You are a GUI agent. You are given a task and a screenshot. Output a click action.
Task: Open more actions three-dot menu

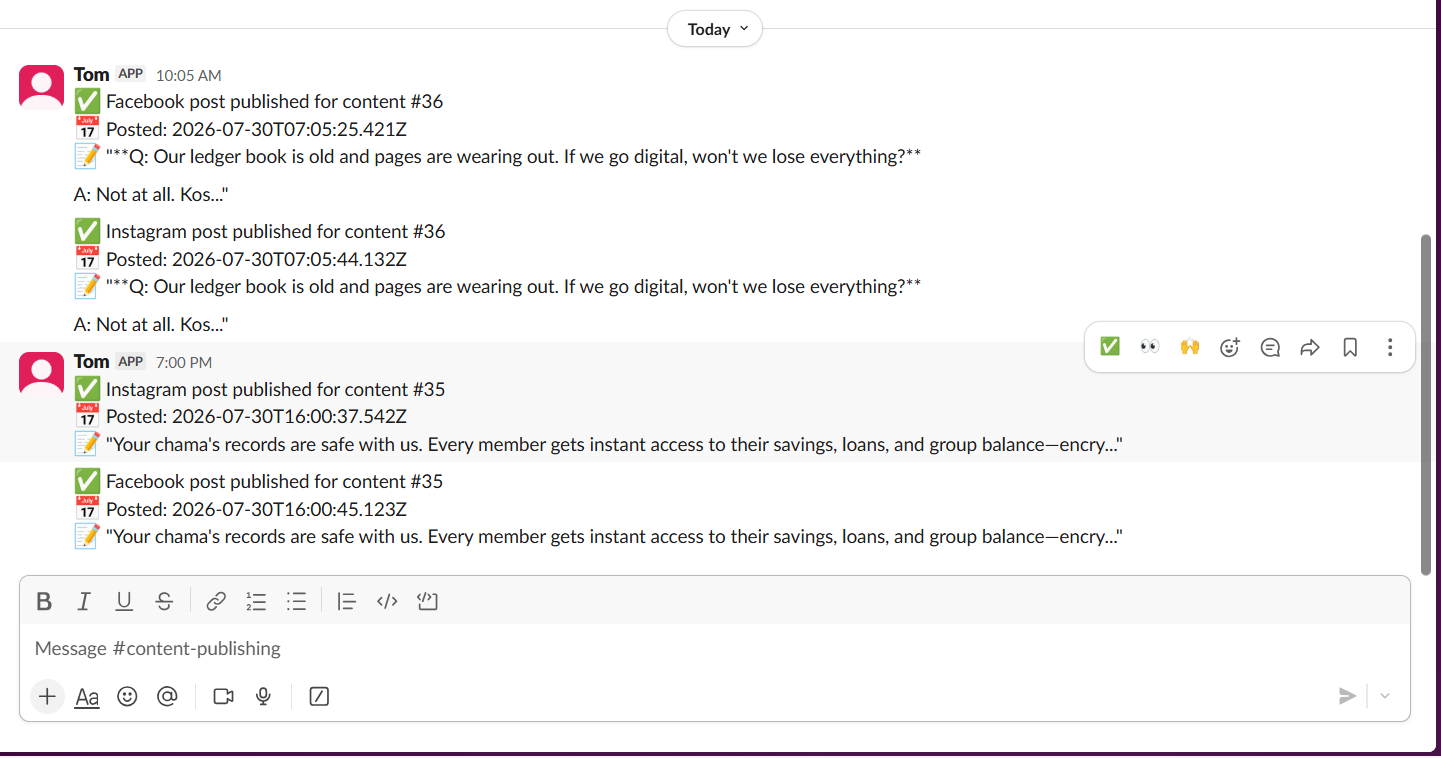[1390, 347]
